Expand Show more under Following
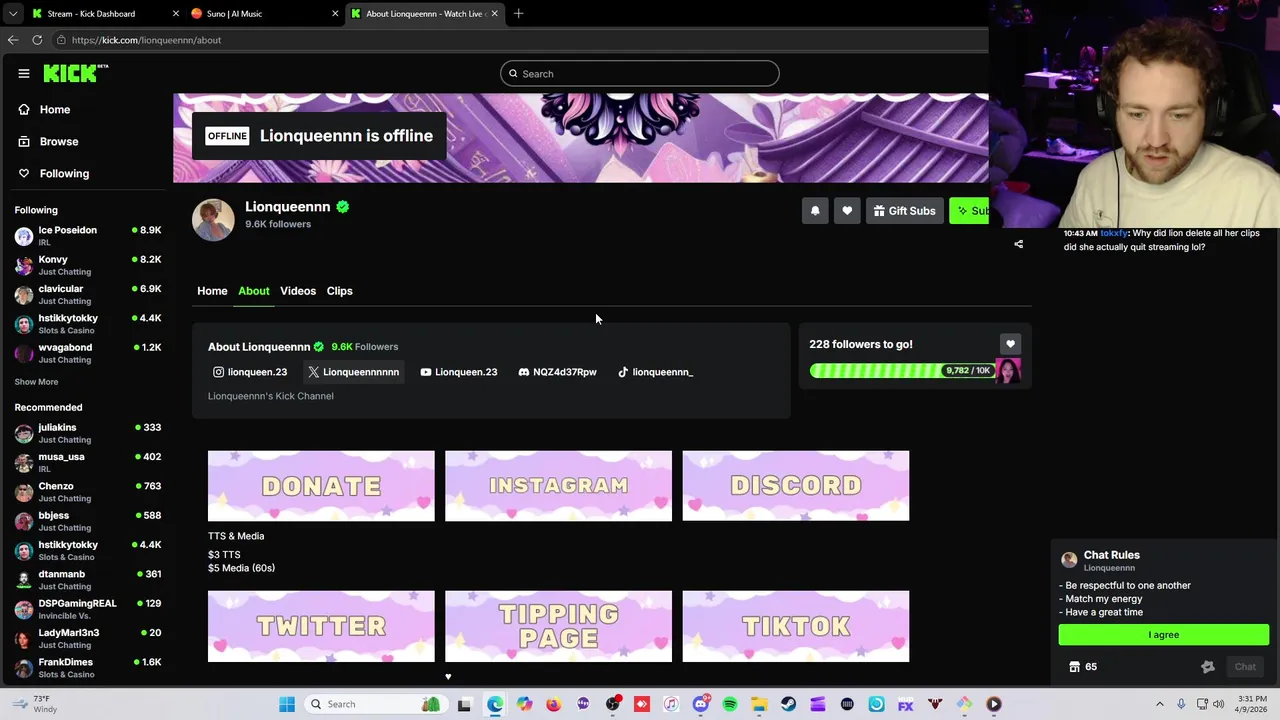 pyautogui.click(x=36, y=382)
